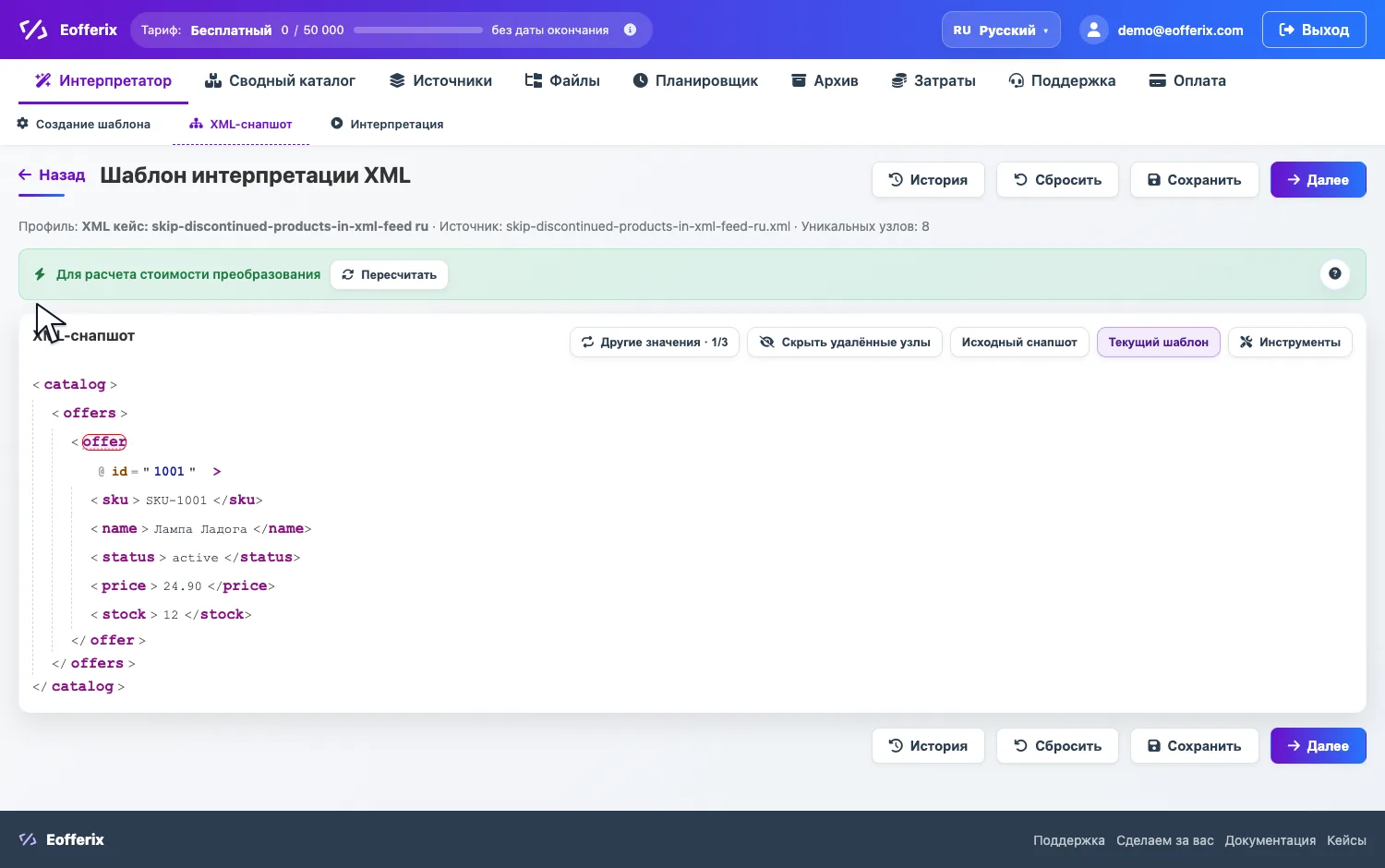Open the Инструменты menu
Screen dimensions: 1385x868
tap(1290, 342)
